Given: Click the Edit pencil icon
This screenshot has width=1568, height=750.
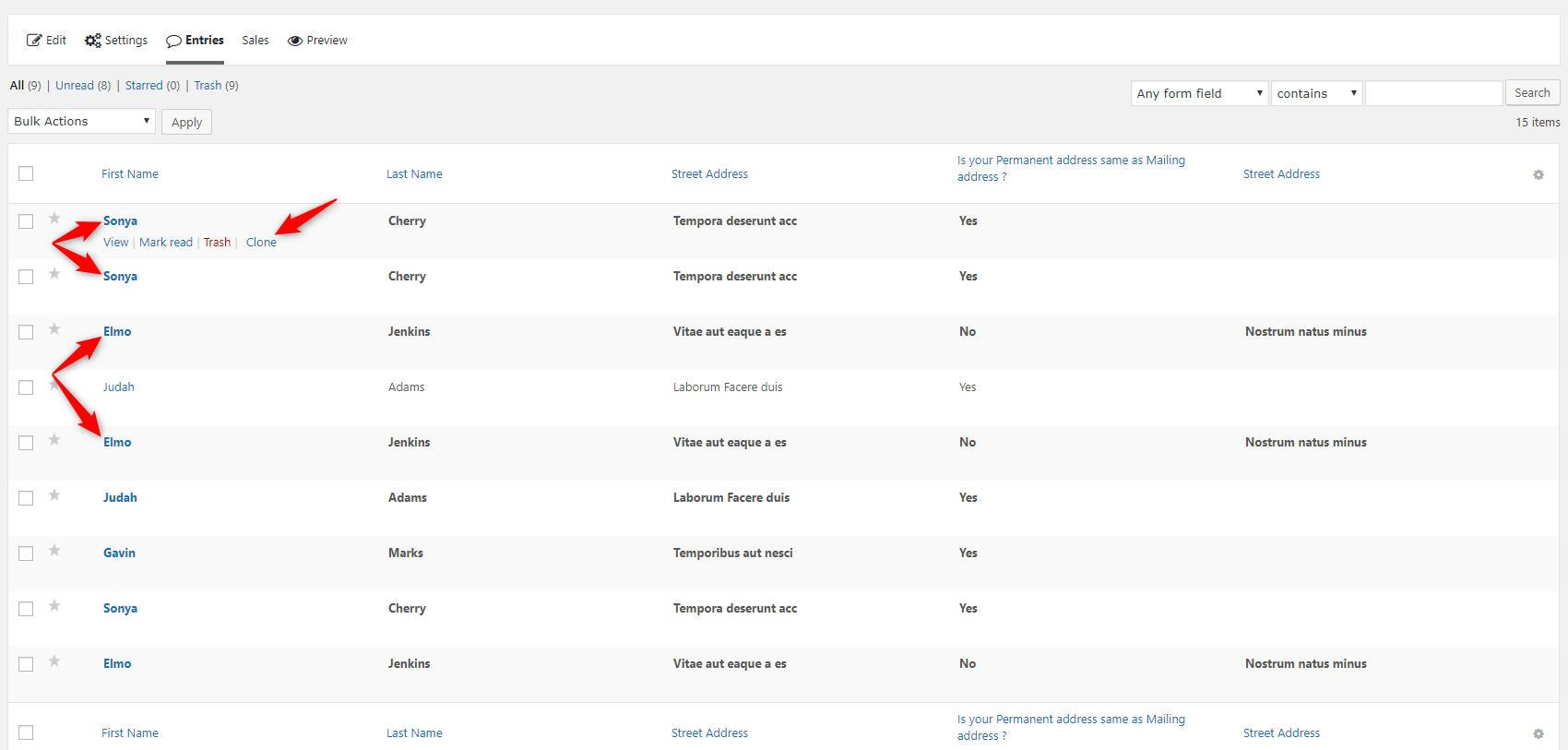Looking at the screenshot, I should 34,41.
